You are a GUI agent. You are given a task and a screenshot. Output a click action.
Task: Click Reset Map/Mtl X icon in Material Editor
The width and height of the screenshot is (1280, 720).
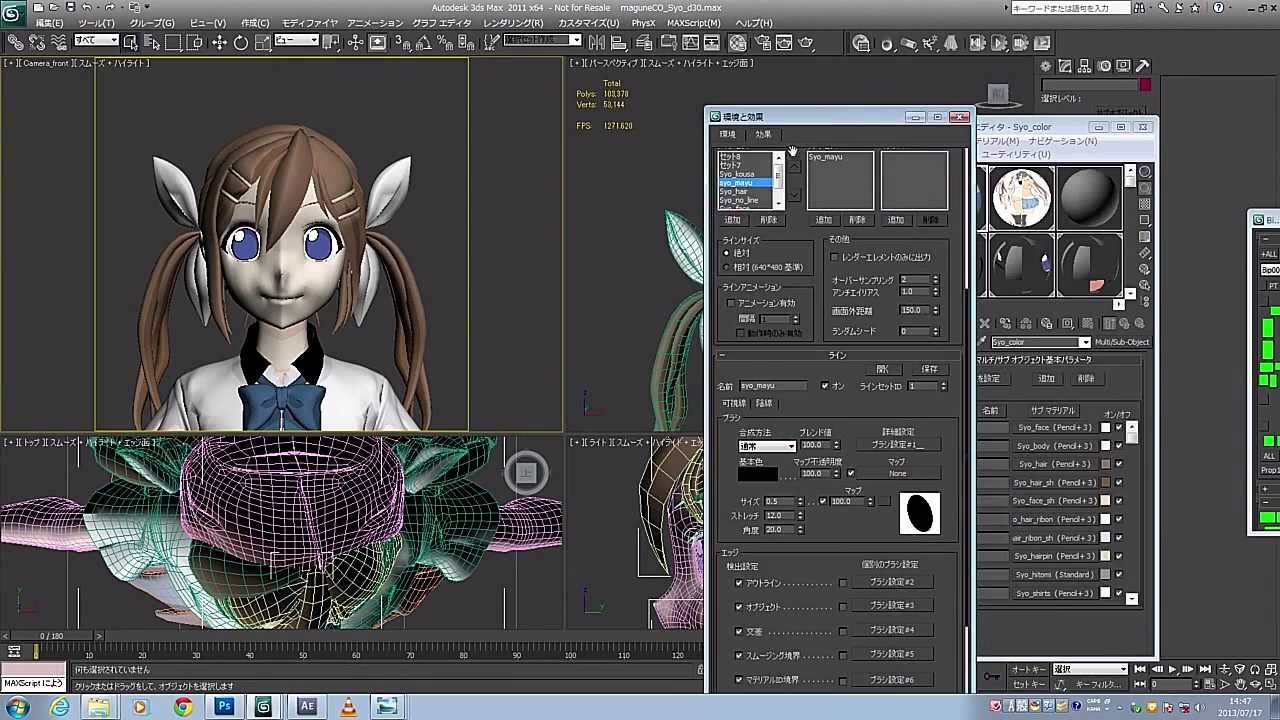(984, 324)
